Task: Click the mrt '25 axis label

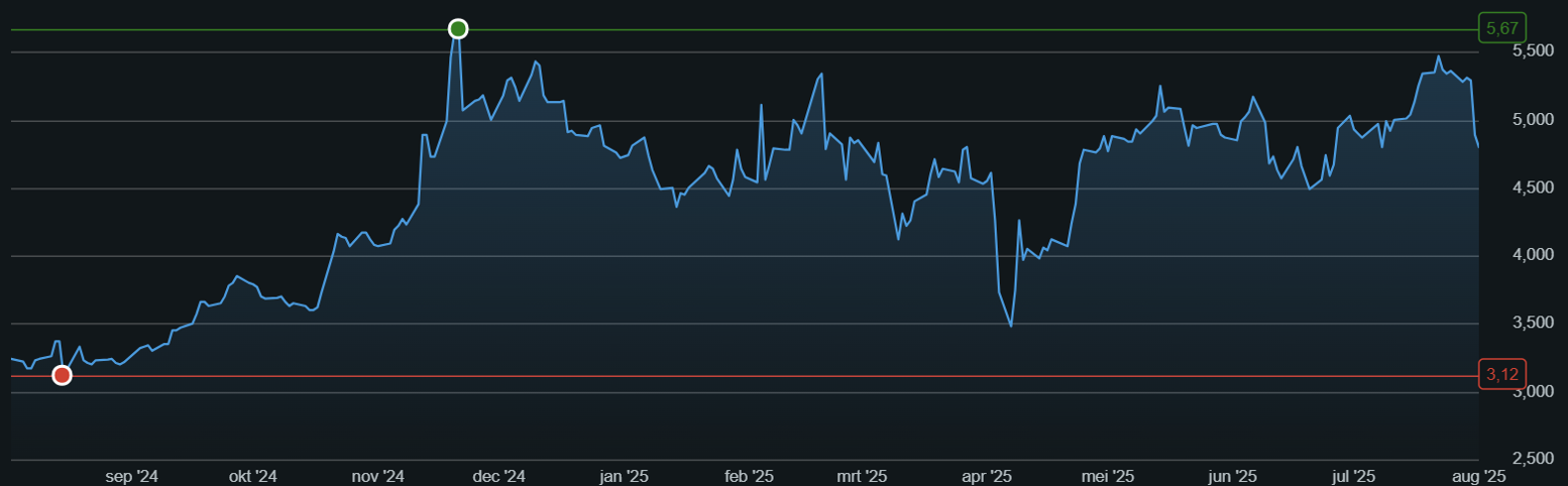Action: tap(862, 477)
